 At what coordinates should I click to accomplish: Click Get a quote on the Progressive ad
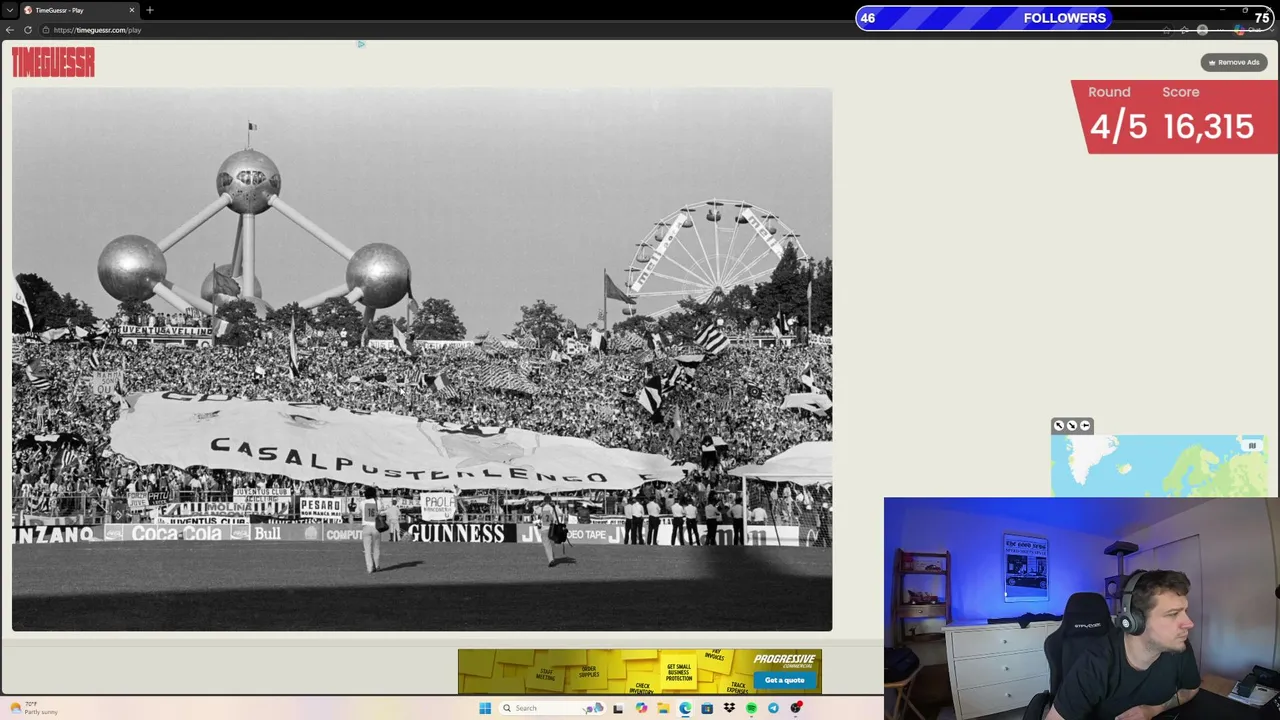pos(785,680)
